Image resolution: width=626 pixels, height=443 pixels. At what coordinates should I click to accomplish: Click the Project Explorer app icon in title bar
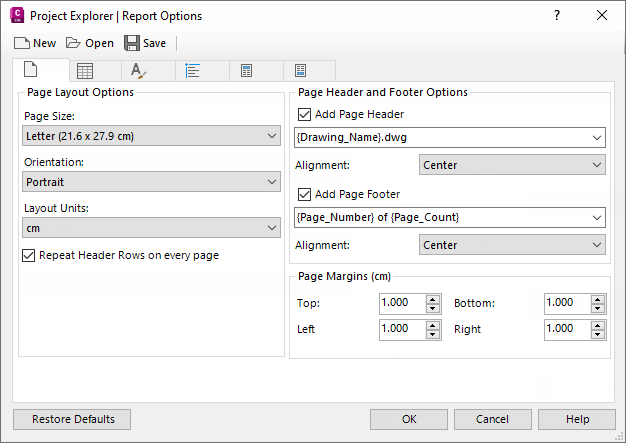pyautogui.click(x=16, y=15)
